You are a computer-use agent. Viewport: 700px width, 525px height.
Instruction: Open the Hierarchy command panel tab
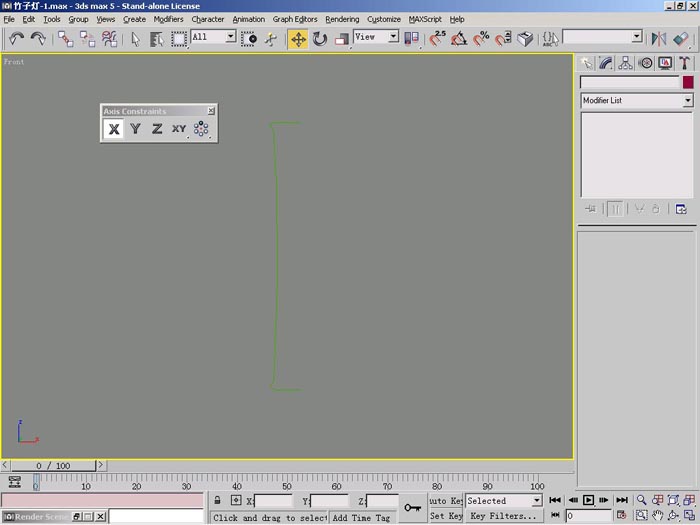pos(625,63)
